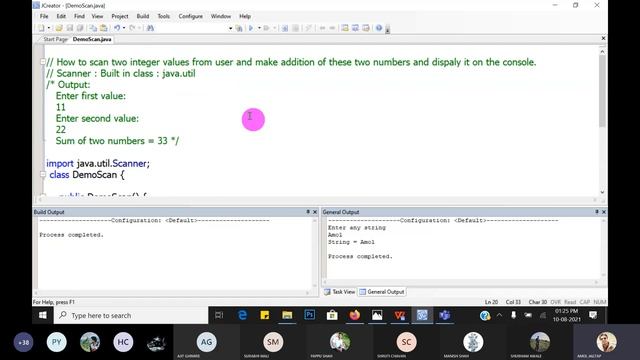Viewport: 640px width, 360px height.
Task: Click the first window layout toolbar icon
Action: pos(345,28)
